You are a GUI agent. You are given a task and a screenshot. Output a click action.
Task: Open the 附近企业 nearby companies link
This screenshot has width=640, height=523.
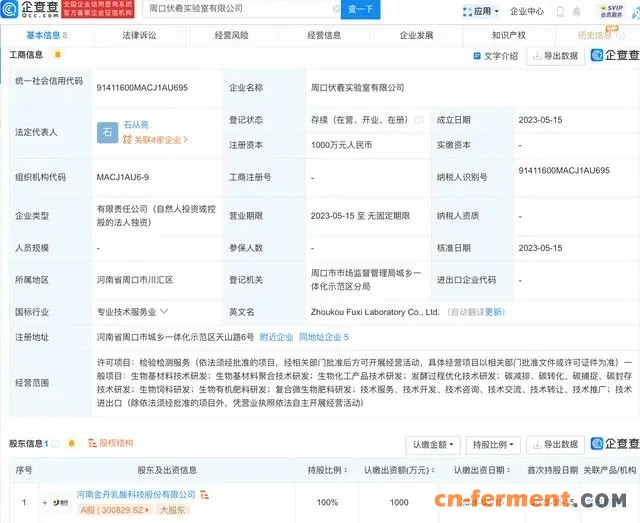(276, 337)
